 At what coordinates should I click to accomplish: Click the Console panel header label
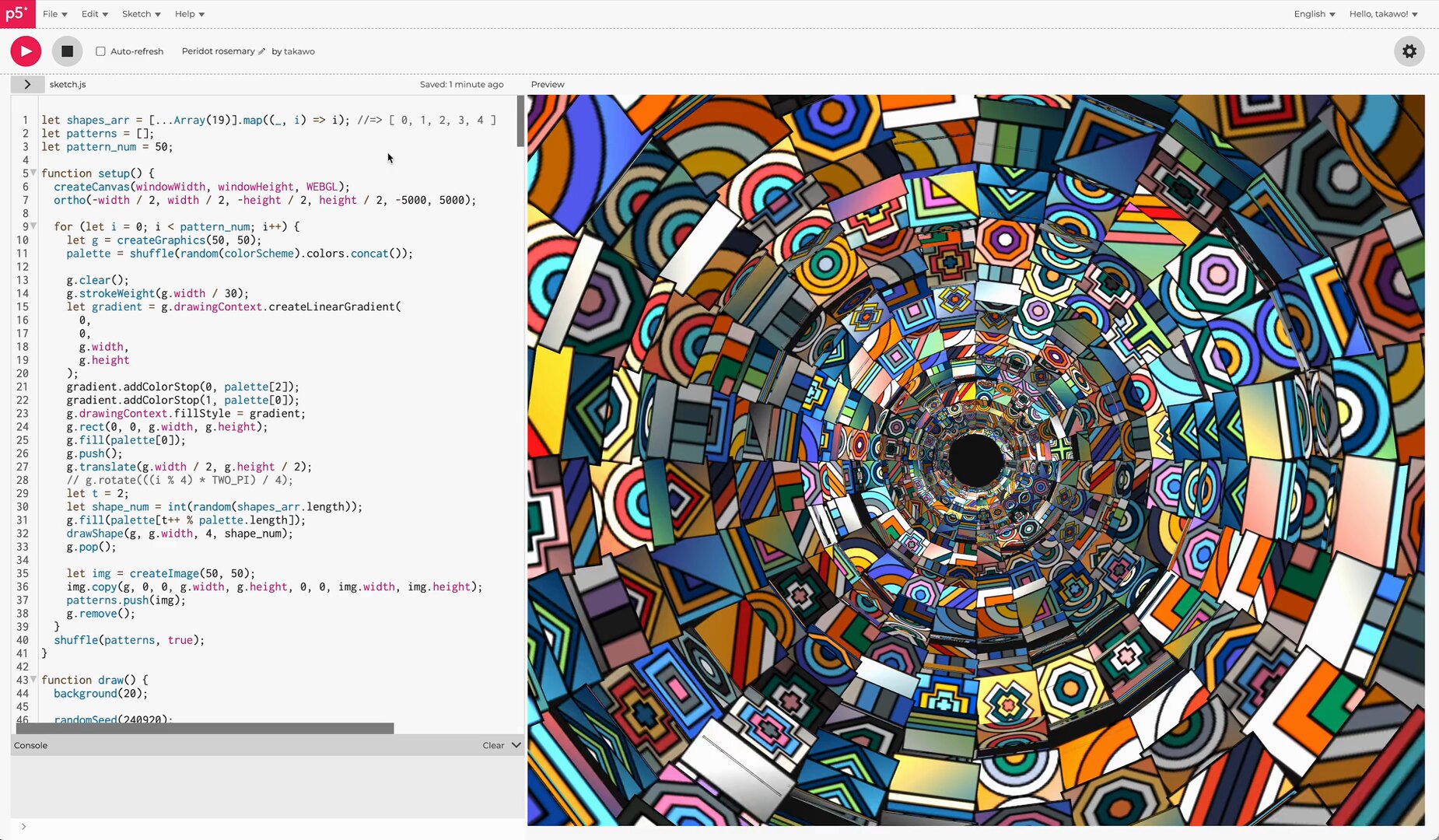(x=30, y=745)
